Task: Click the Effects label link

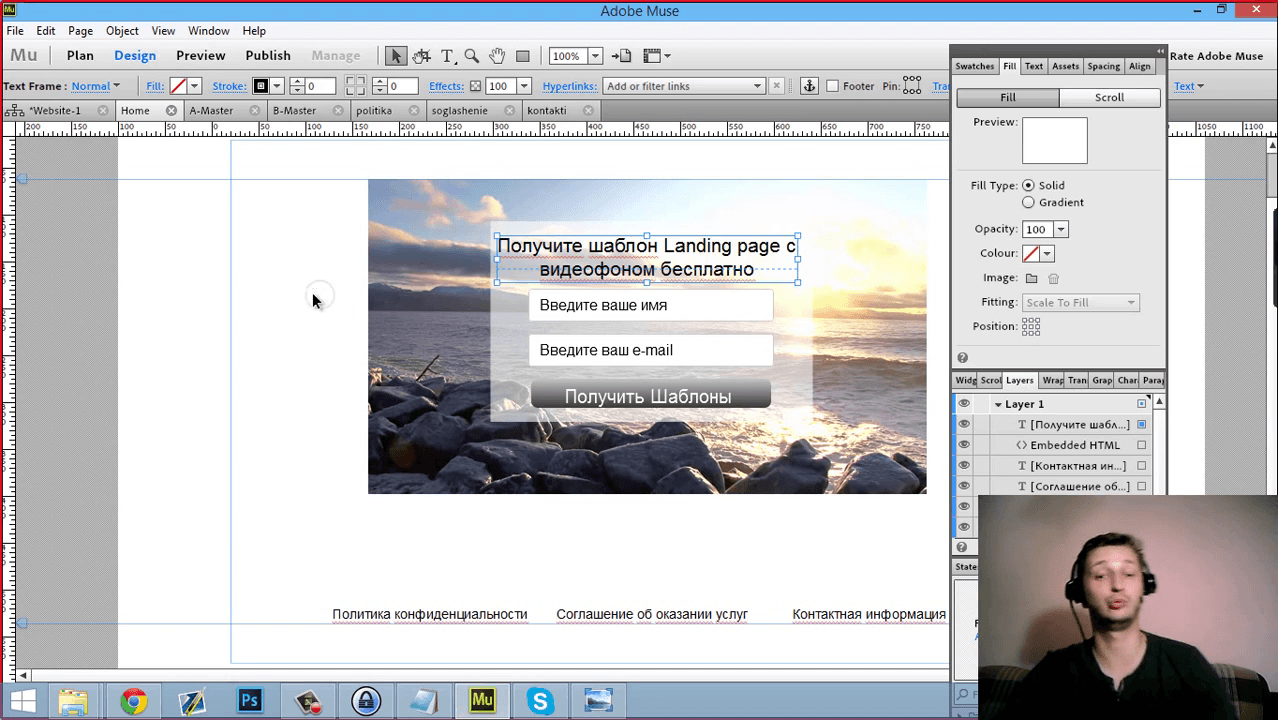Action: [446, 86]
